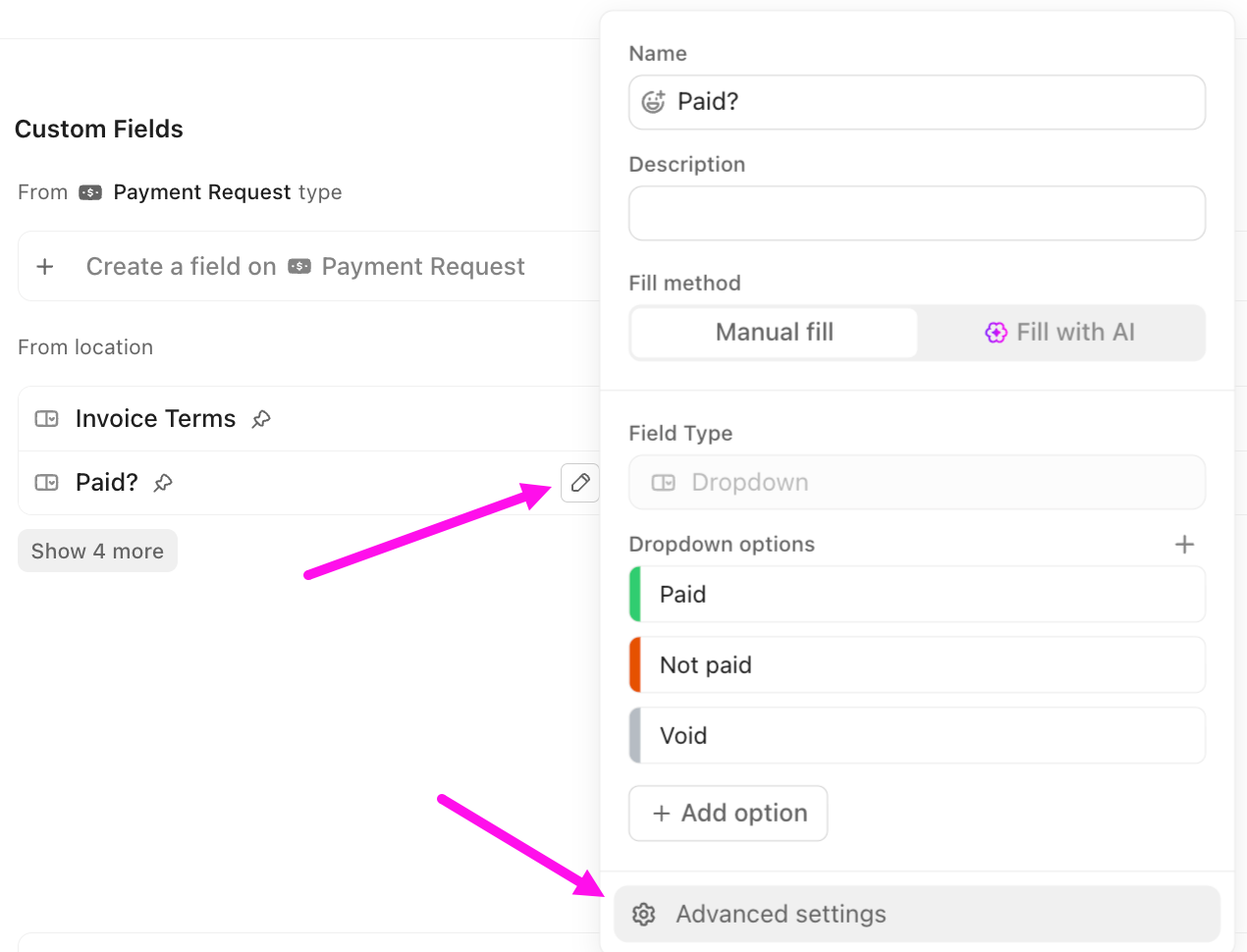
Task: Click the pencil icon beside the Paid? field
Action: 579,482
